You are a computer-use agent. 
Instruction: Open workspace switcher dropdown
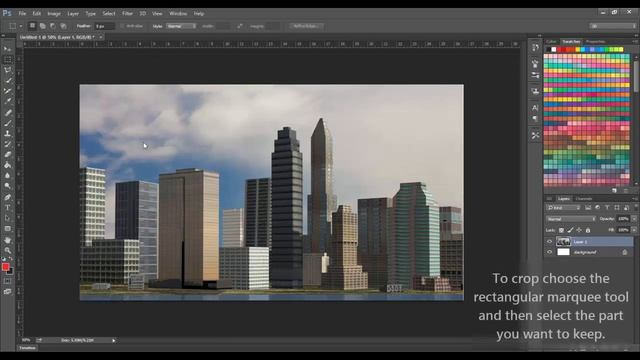[613, 26]
